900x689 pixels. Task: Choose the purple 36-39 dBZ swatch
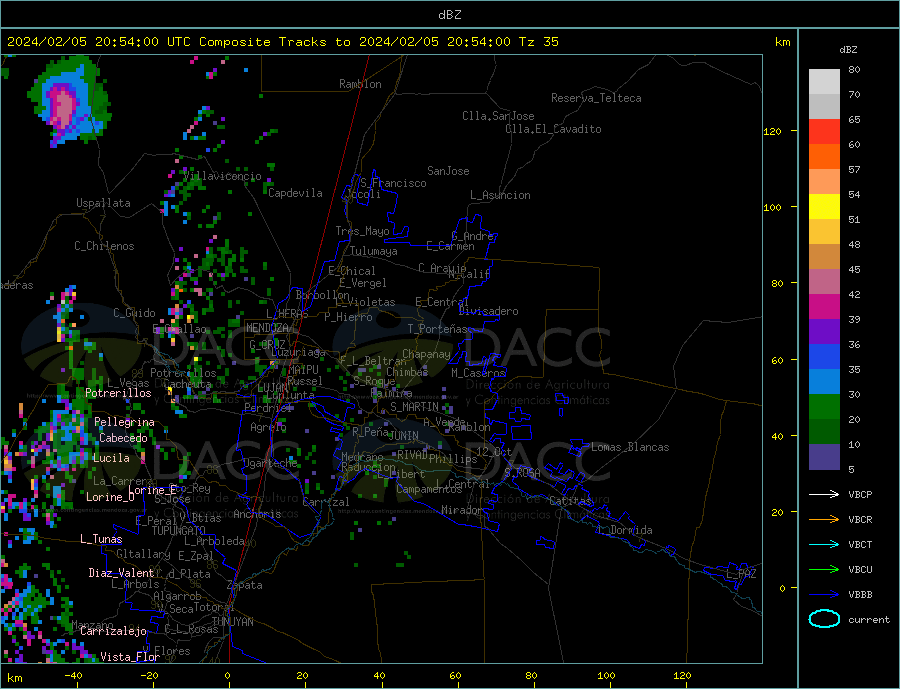point(824,332)
